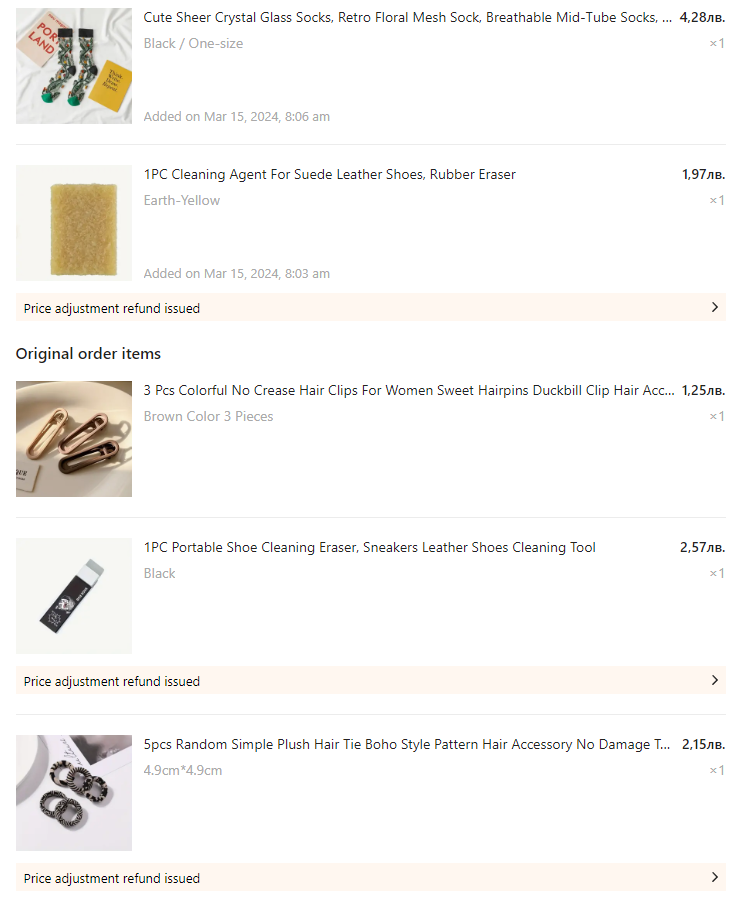The width and height of the screenshot is (737, 909).
Task: Open the black shoe cleaning eraser thumbnail
Action: click(x=74, y=596)
